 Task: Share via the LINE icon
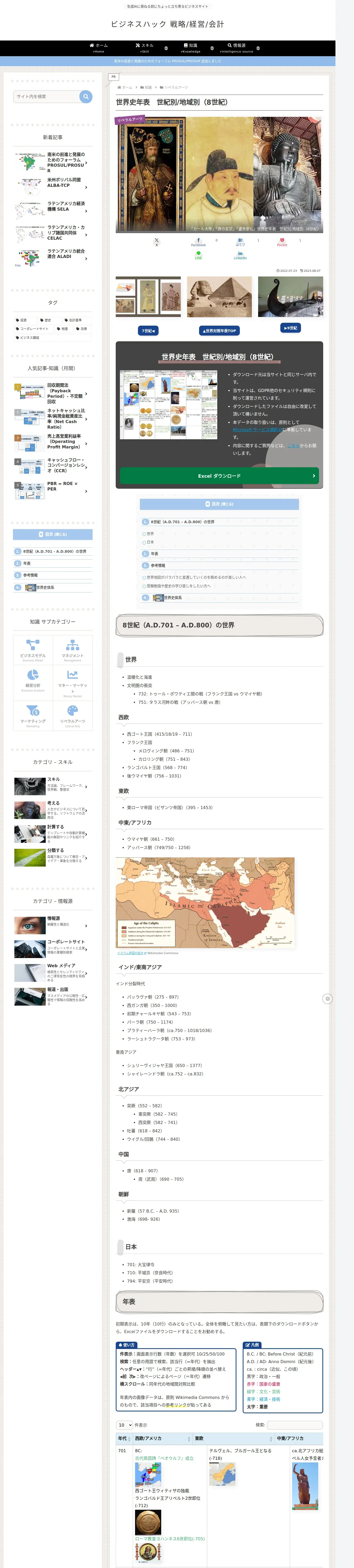coord(198,256)
